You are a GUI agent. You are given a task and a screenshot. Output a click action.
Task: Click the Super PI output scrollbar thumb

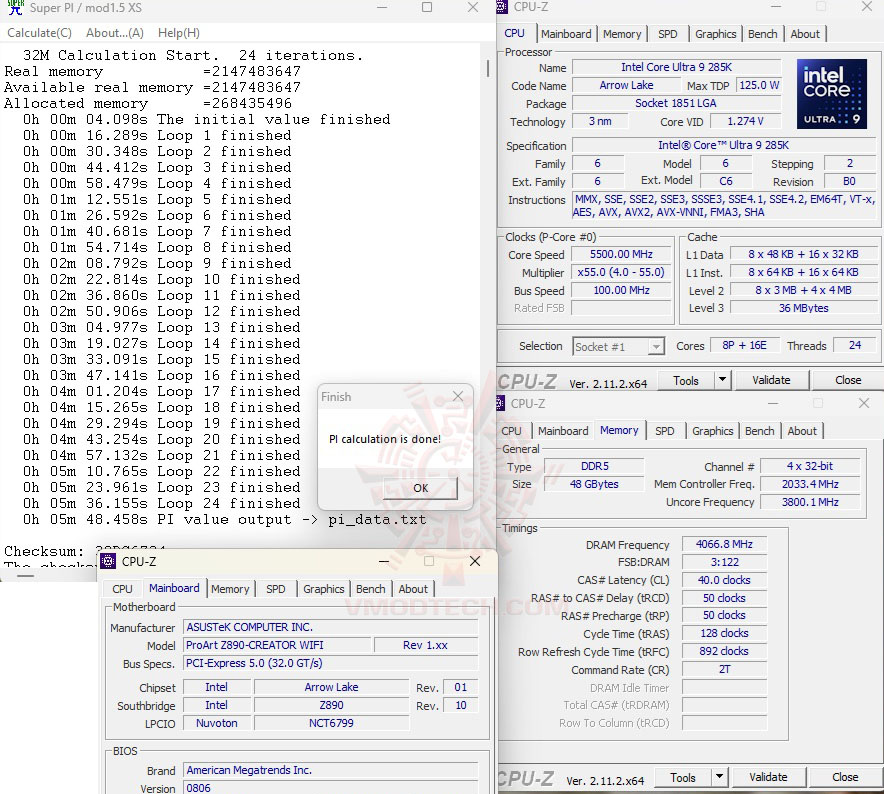point(488,68)
